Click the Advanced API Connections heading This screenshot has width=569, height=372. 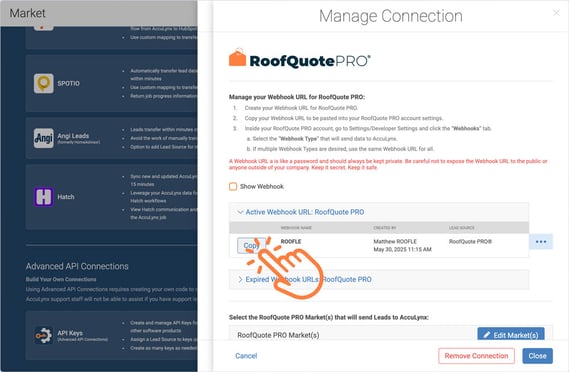[77, 266]
